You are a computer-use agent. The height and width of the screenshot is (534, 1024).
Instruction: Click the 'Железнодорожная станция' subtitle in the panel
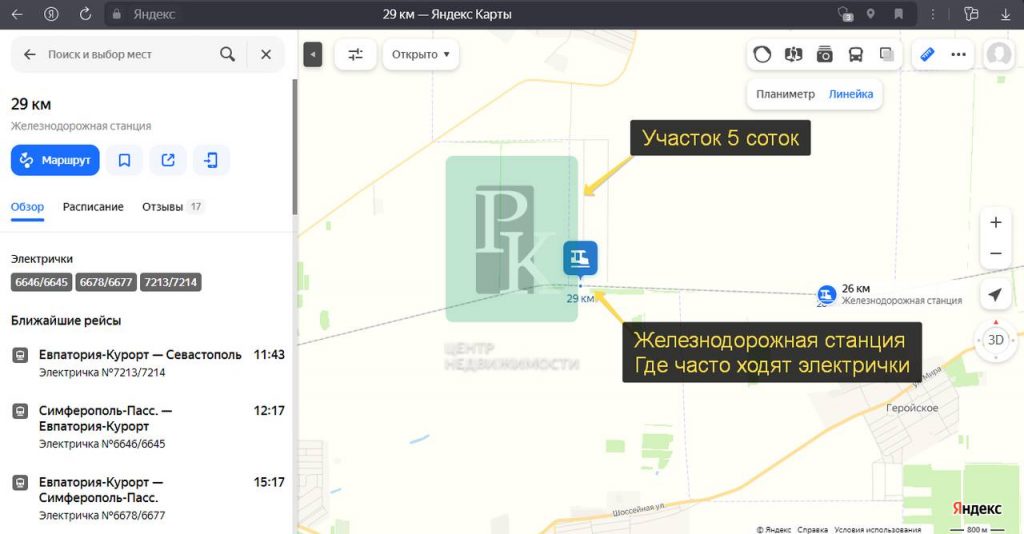81,126
